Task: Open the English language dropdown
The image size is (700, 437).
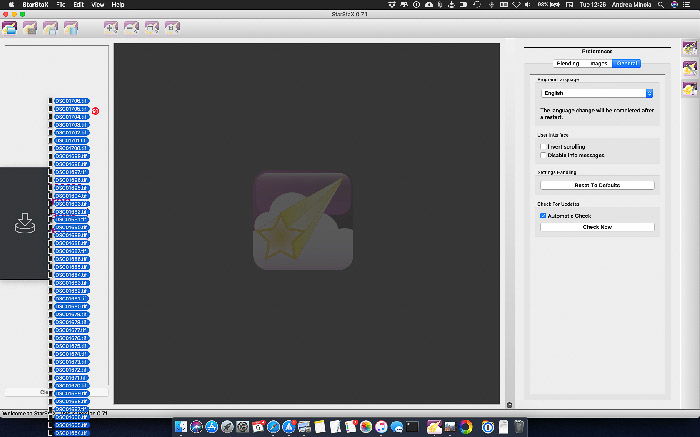Action: click(x=597, y=93)
